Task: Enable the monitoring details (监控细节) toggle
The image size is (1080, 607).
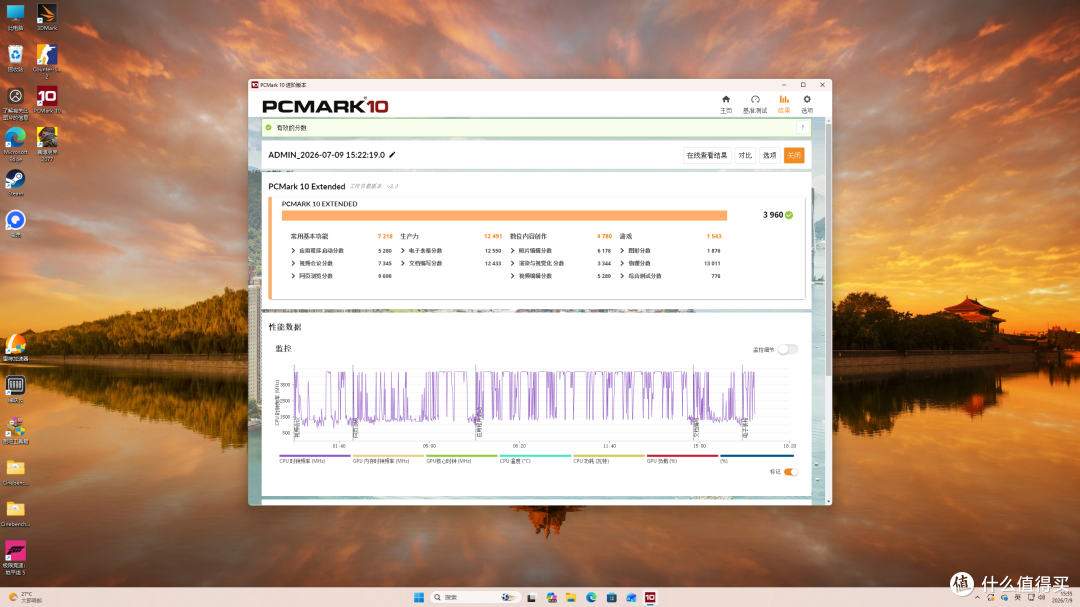Action: (787, 349)
